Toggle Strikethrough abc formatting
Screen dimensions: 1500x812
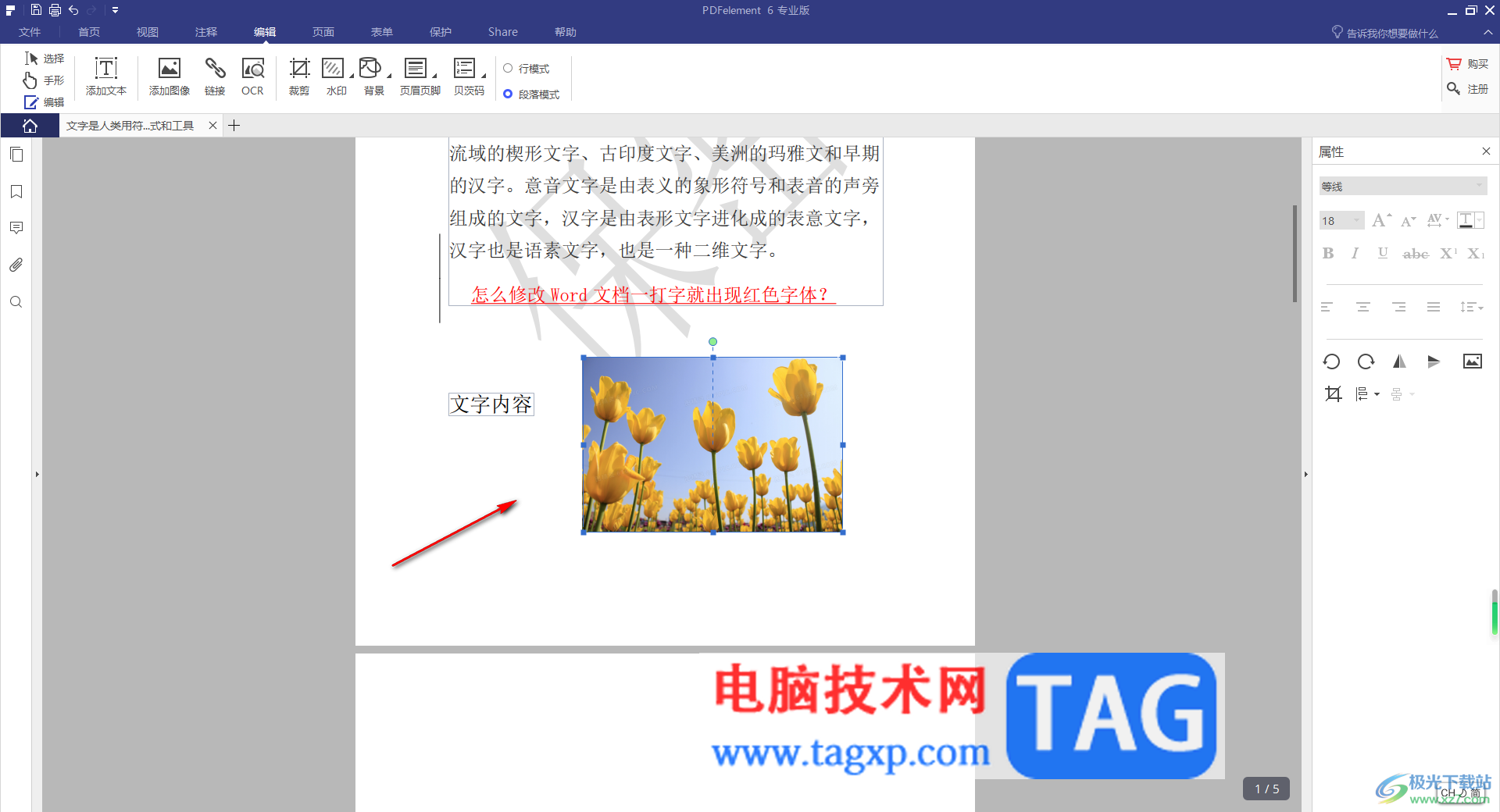[1416, 254]
